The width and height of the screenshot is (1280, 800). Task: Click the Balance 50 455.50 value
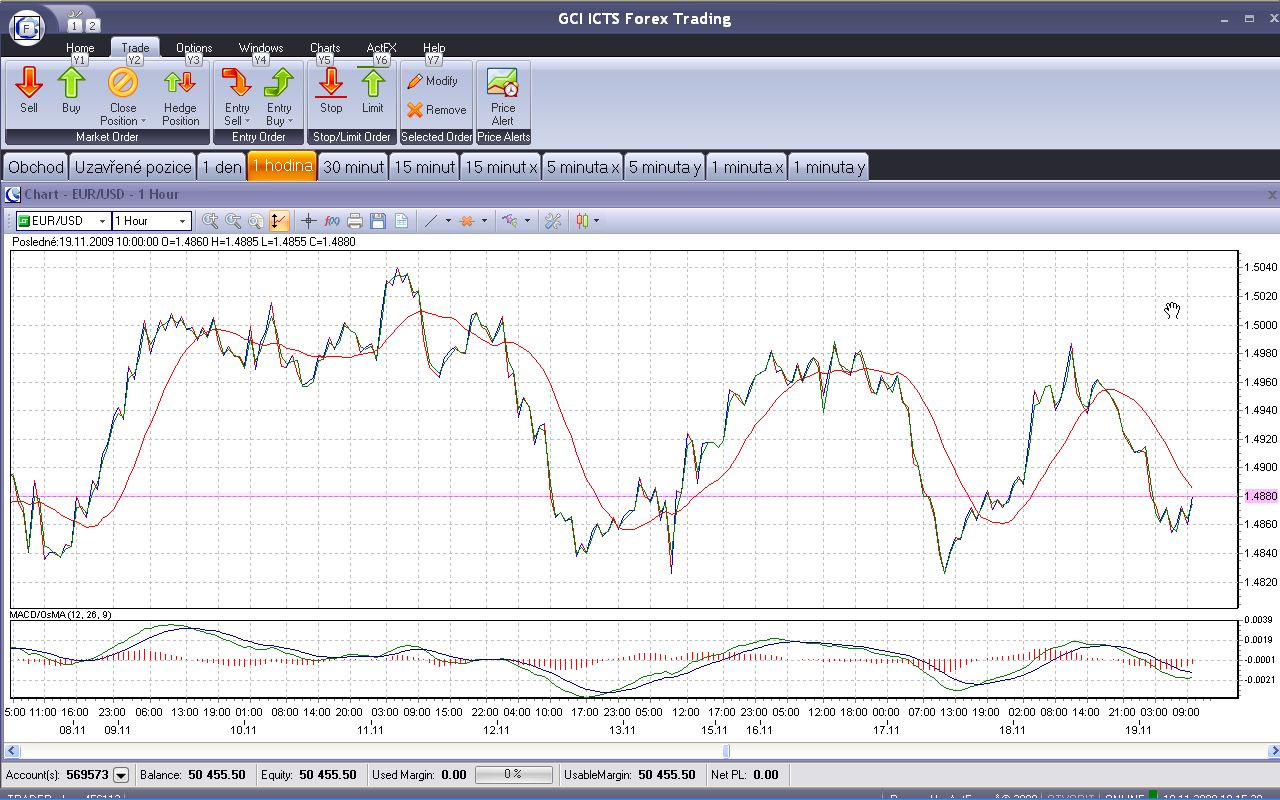(x=216, y=774)
